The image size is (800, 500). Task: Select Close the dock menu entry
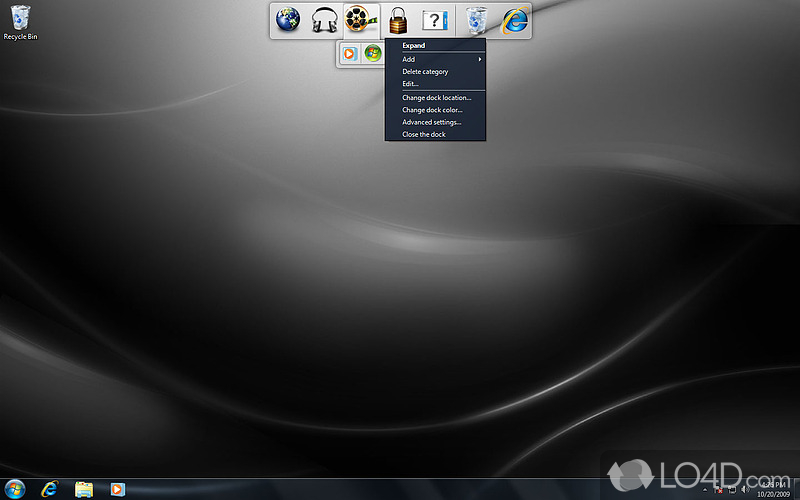point(424,134)
